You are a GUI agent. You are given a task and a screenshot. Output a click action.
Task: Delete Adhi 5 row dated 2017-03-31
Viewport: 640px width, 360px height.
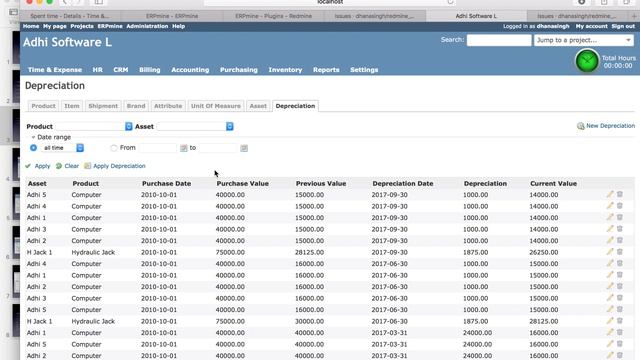pyautogui.click(x=620, y=344)
